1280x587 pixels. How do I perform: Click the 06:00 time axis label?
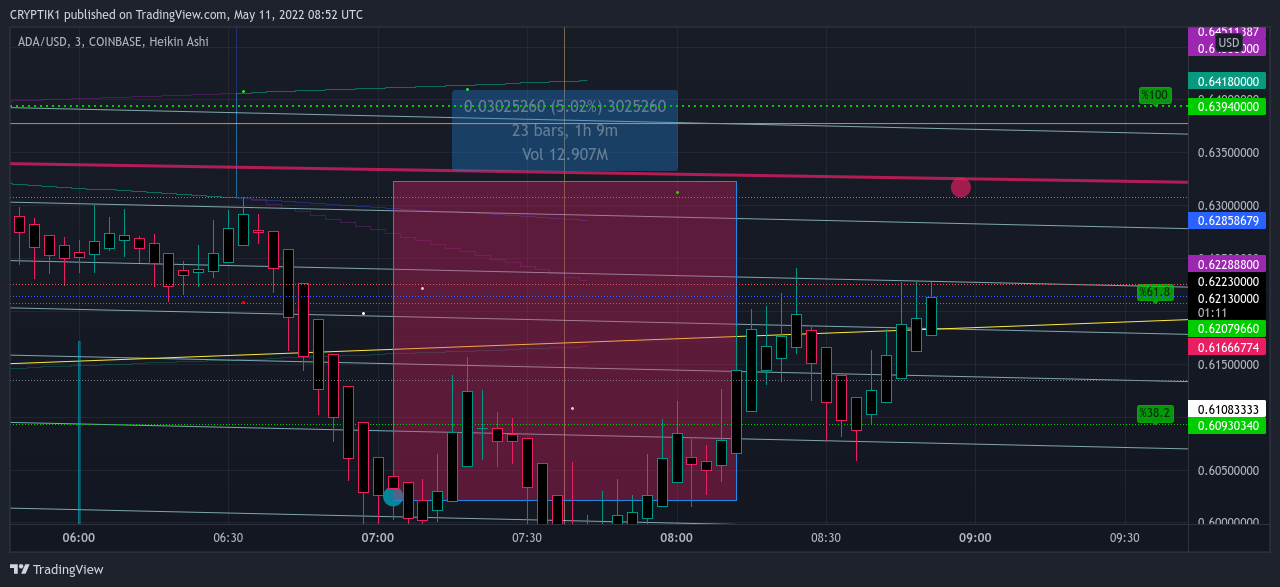tap(79, 537)
